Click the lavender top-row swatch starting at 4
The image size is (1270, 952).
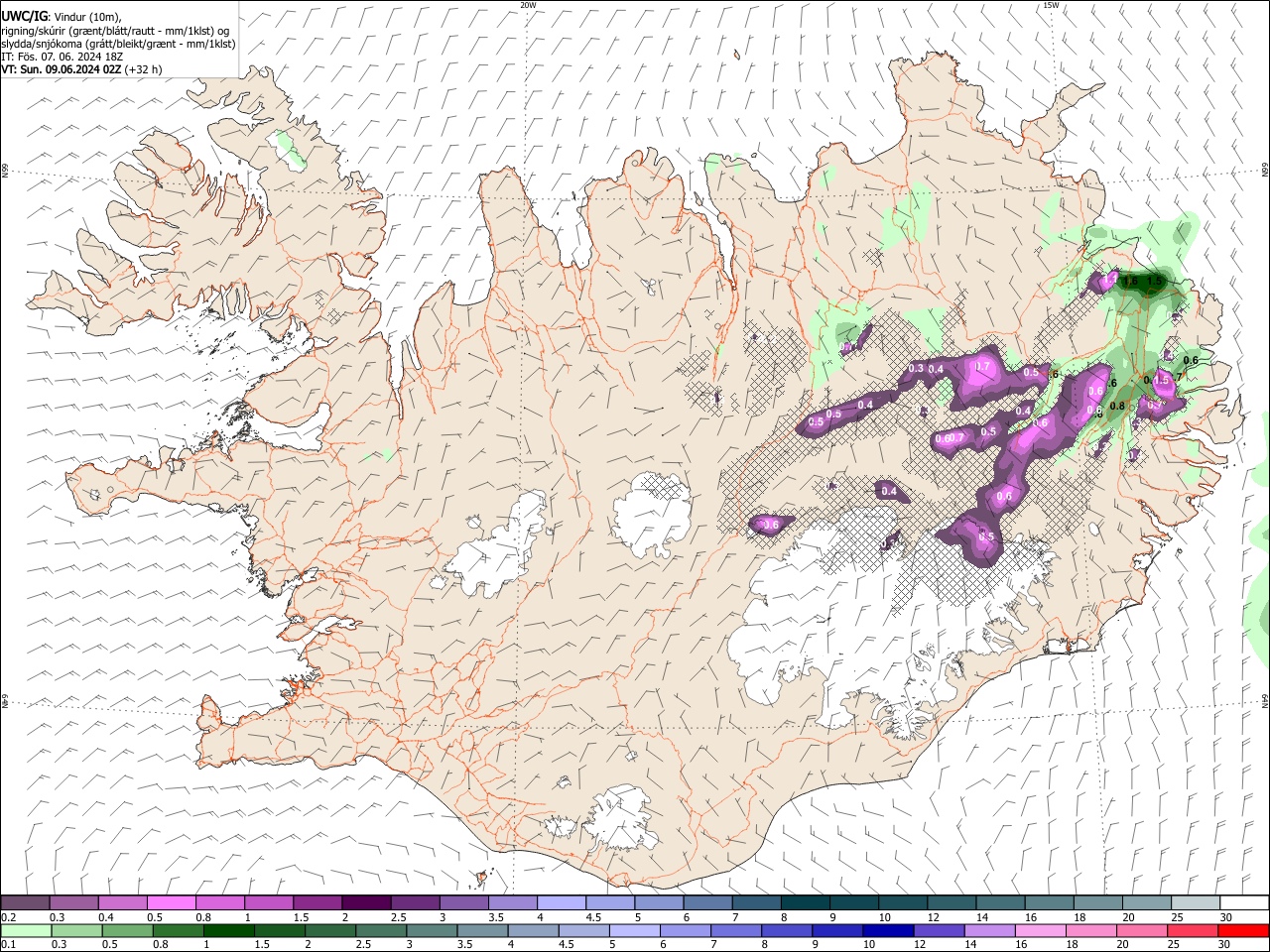point(562,902)
